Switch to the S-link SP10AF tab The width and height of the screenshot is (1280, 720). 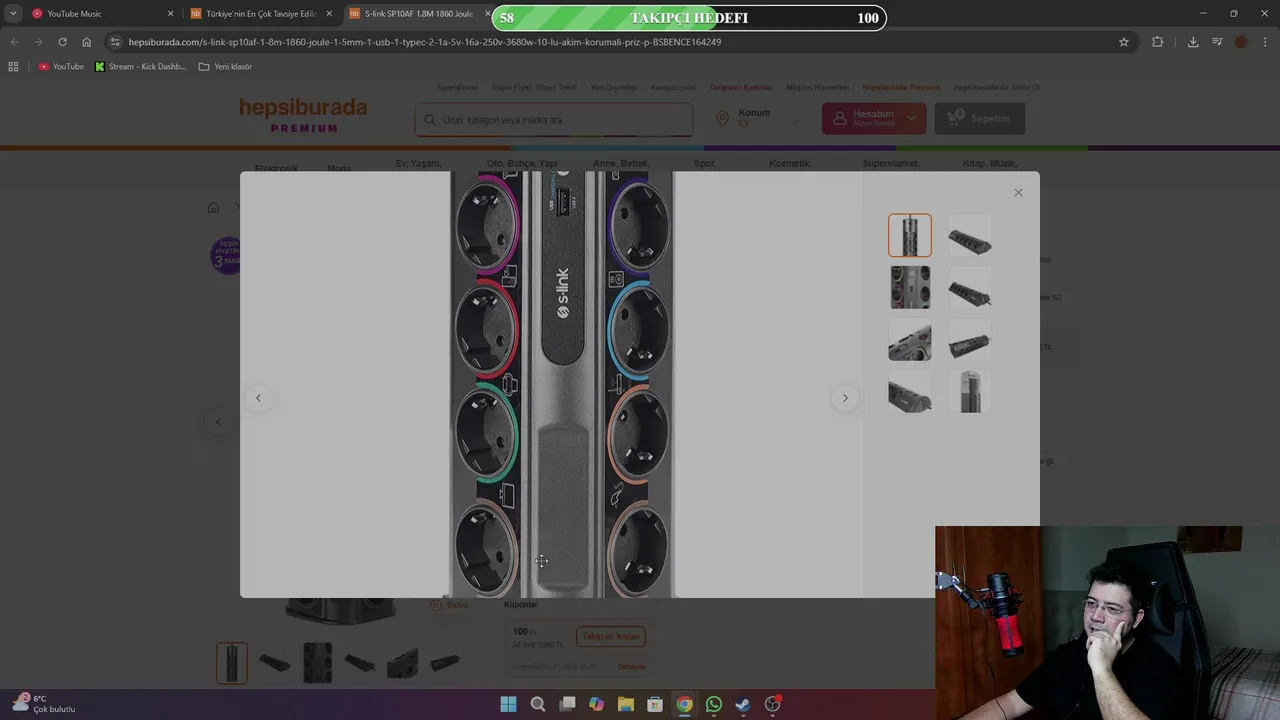pyautogui.click(x=420, y=14)
